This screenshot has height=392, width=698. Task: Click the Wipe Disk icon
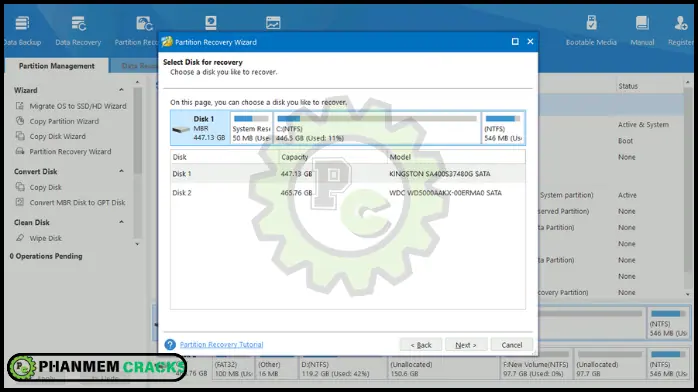pyautogui.click(x=20, y=238)
